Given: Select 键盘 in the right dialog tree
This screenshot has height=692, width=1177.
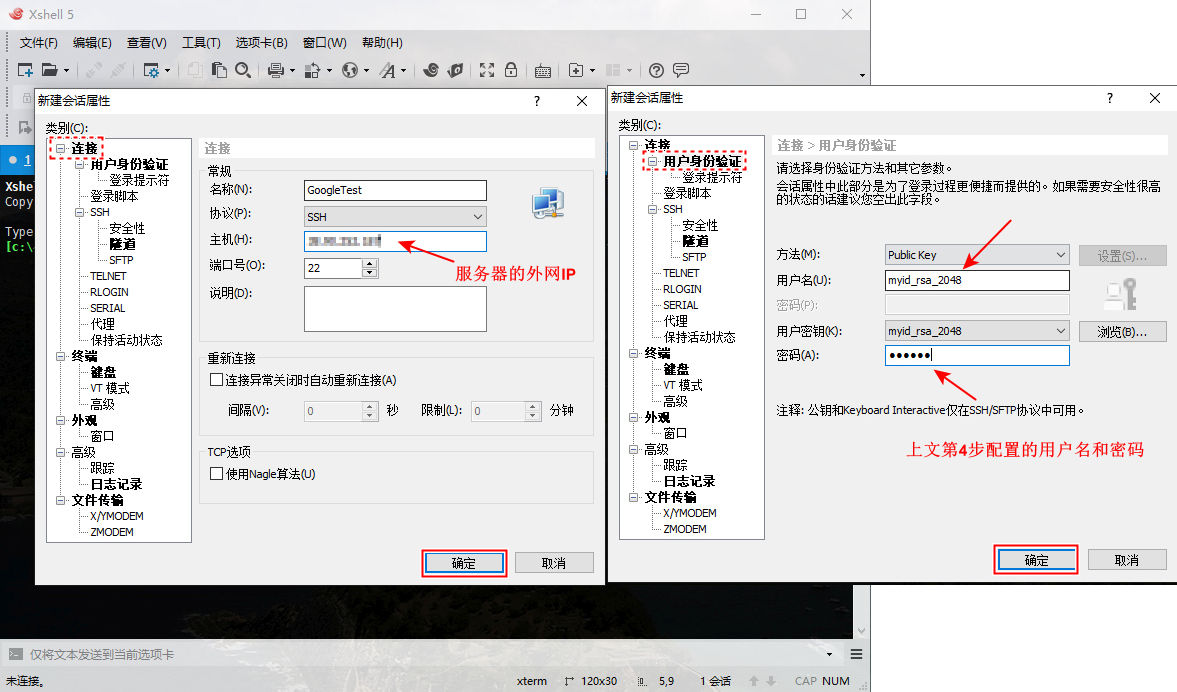Looking at the screenshot, I should coord(676,369).
